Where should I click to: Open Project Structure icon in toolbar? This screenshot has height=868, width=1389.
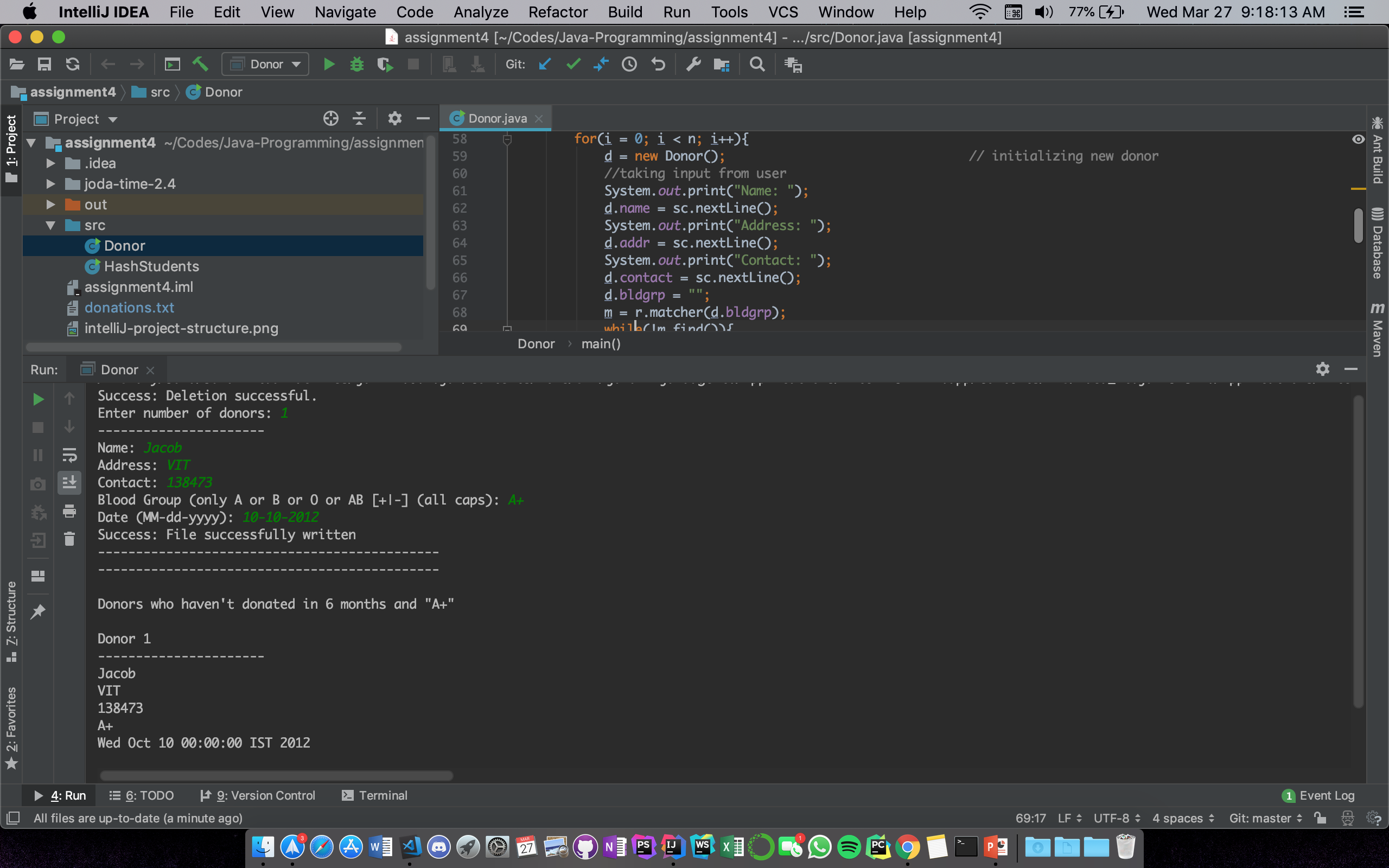pyautogui.click(x=721, y=65)
